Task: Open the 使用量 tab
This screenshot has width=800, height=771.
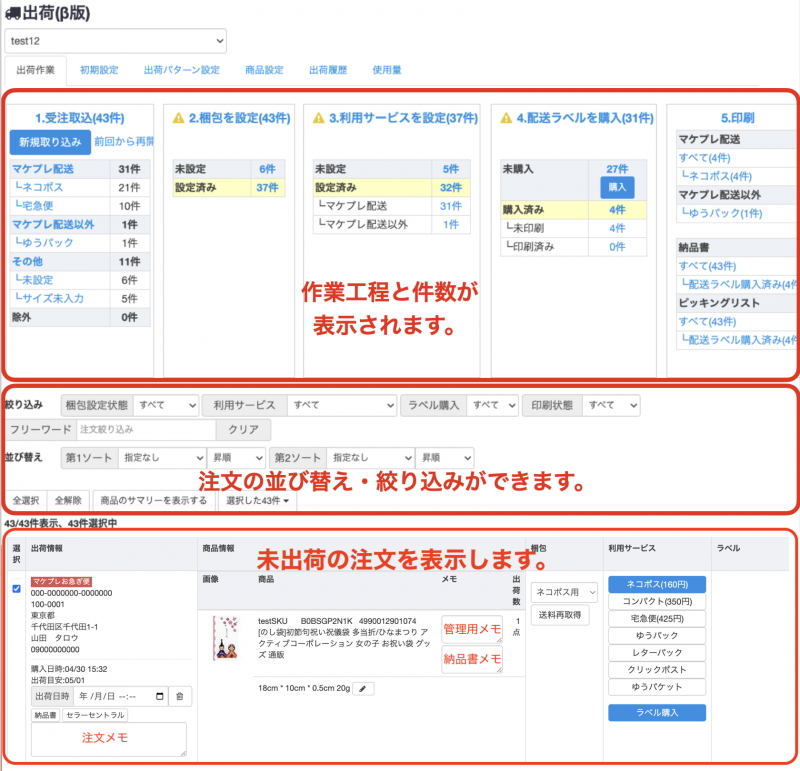Action: [x=387, y=70]
